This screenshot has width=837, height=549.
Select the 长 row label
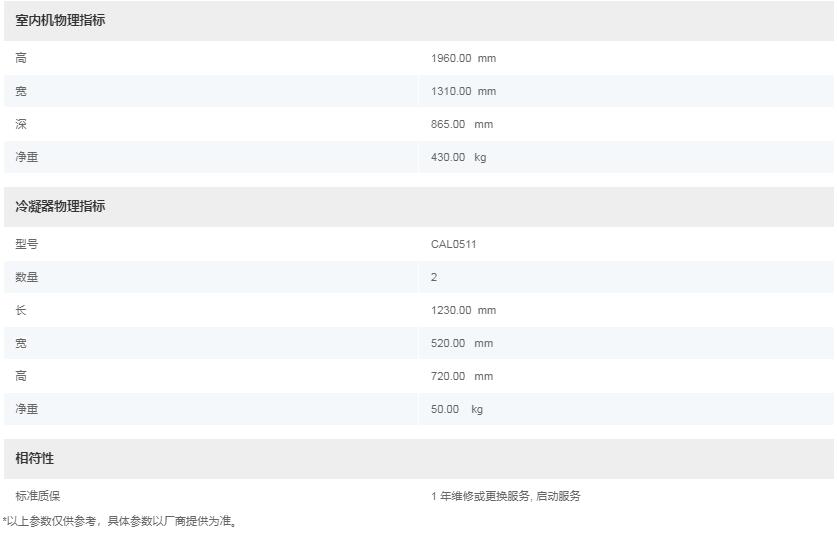pyautogui.click(x=21, y=310)
